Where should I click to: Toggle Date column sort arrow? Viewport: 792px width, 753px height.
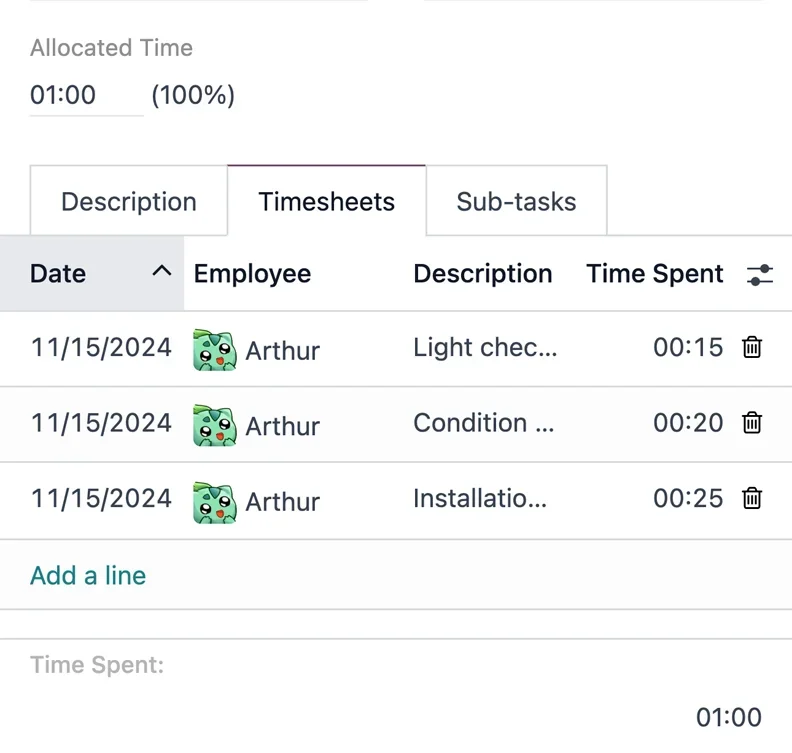click(x=161, y=272)
